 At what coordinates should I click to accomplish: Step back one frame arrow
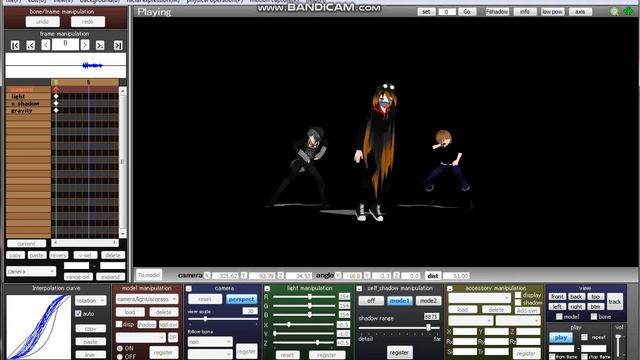tap(46, 45)
